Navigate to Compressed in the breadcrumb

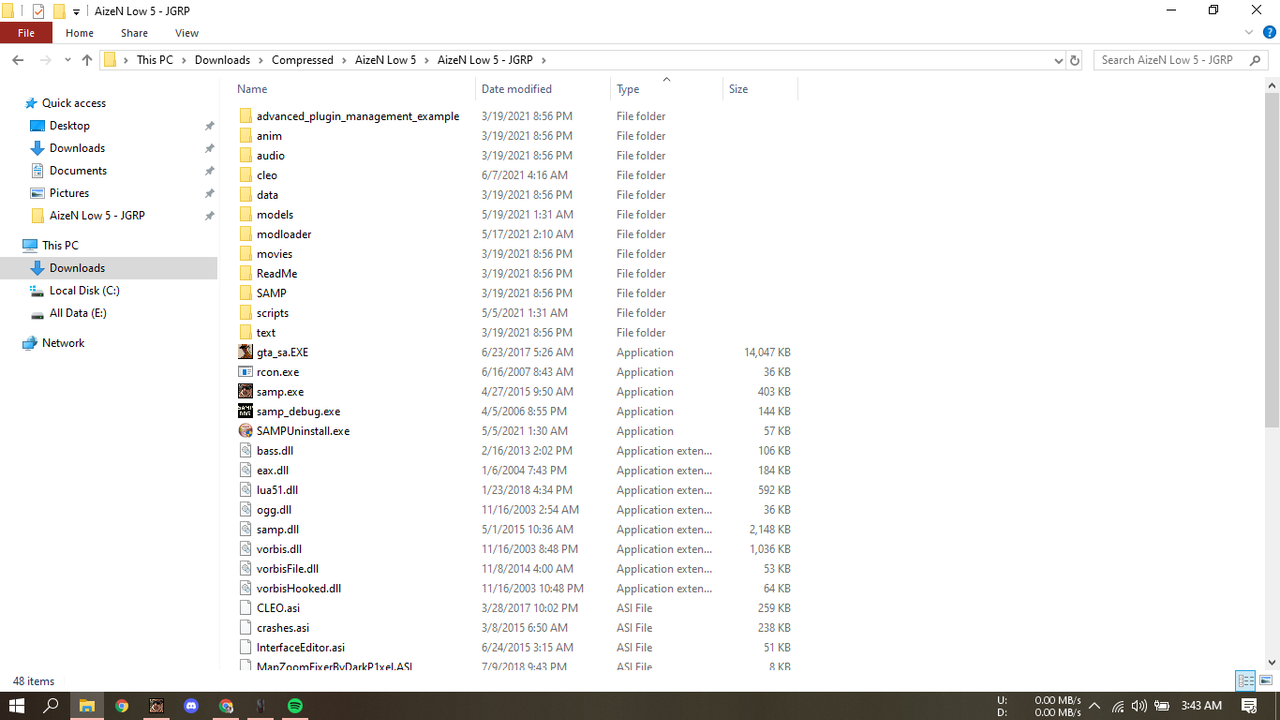pyautogui.click(x=302, y=60)
